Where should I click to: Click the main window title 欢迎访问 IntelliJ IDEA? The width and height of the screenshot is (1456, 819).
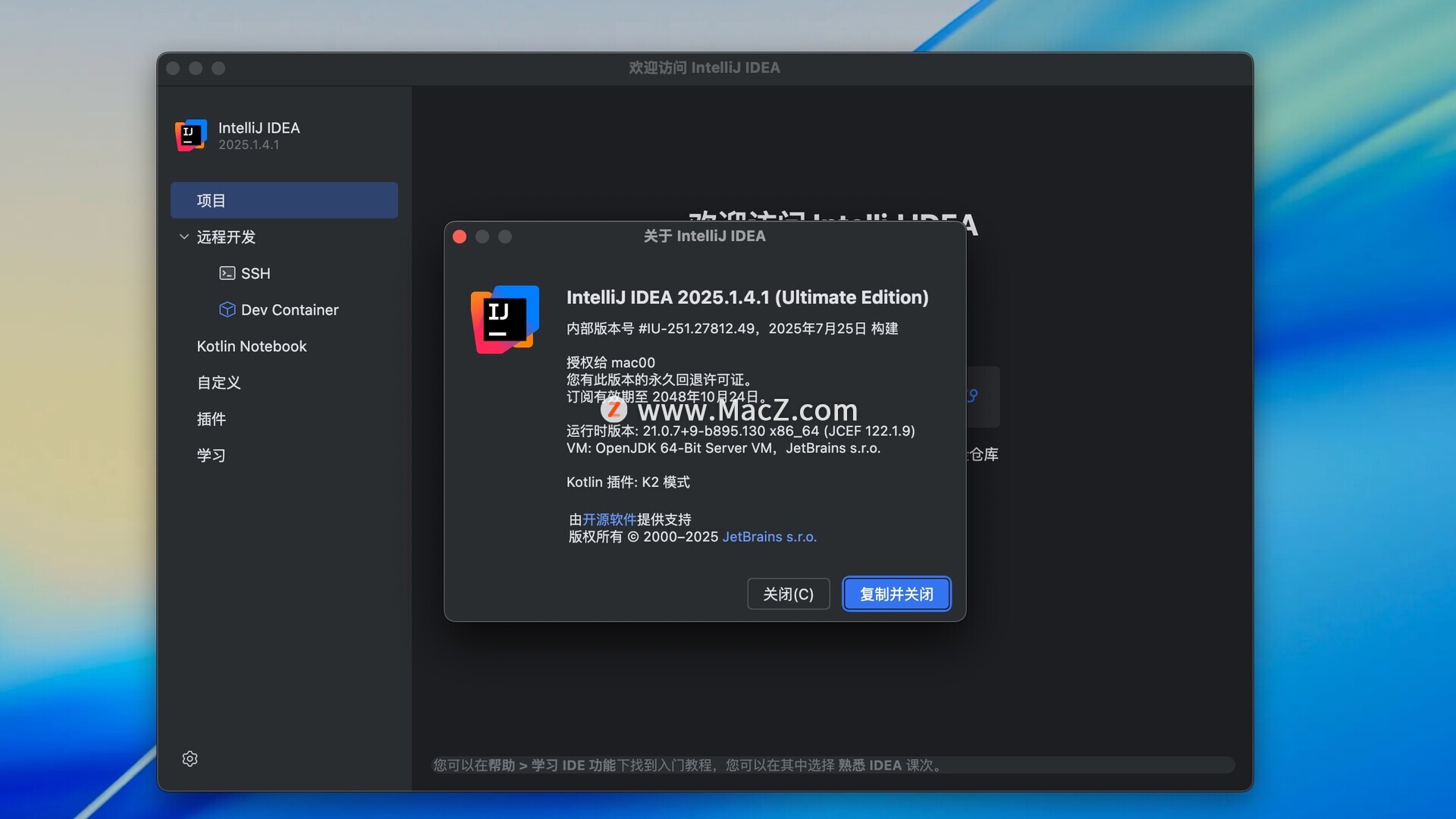coord(704,67)
